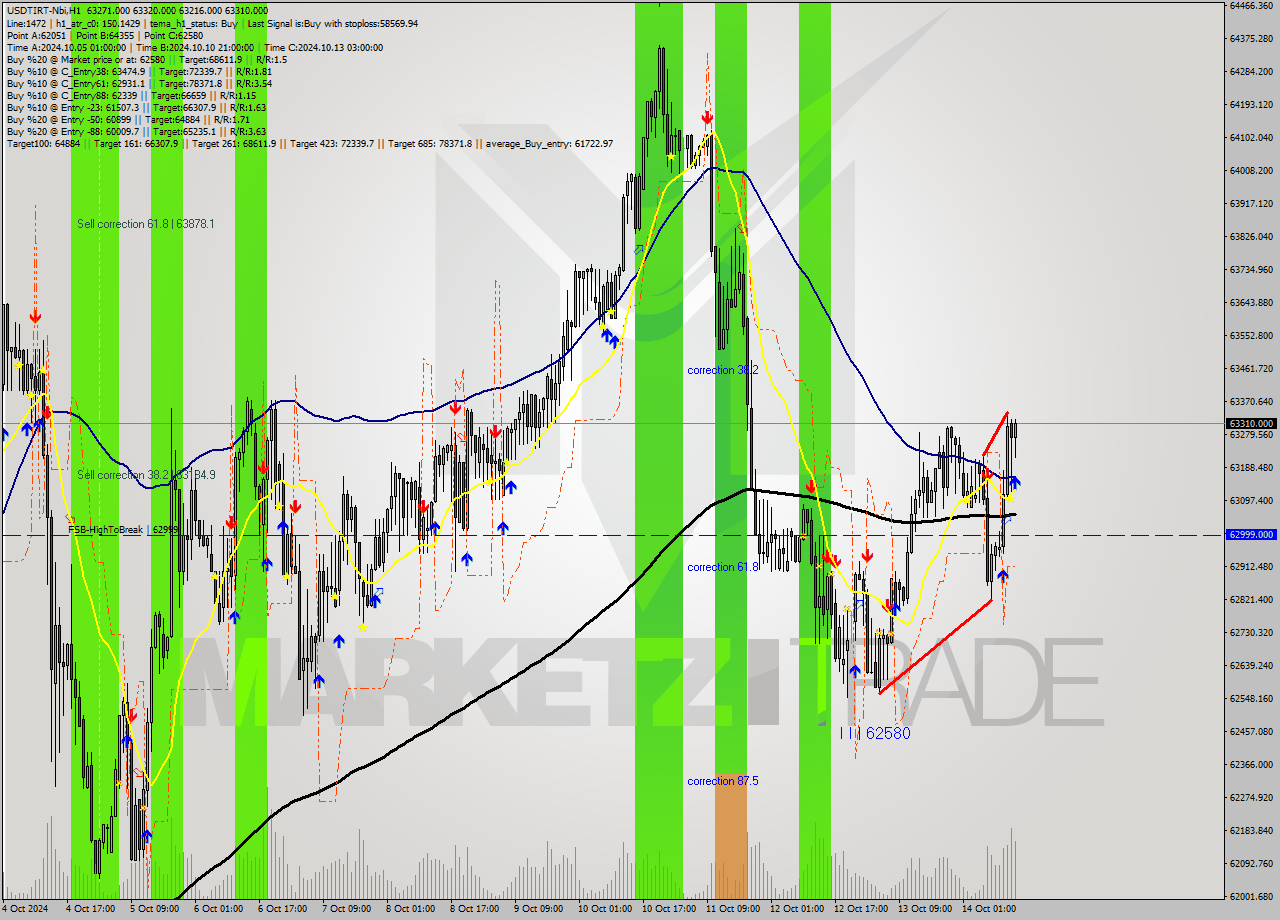Viewport: 1280px width, 920px height.
Task: Click the 'Buy %20 @ Market price or at: 62580' line
Action: point(147,59)
